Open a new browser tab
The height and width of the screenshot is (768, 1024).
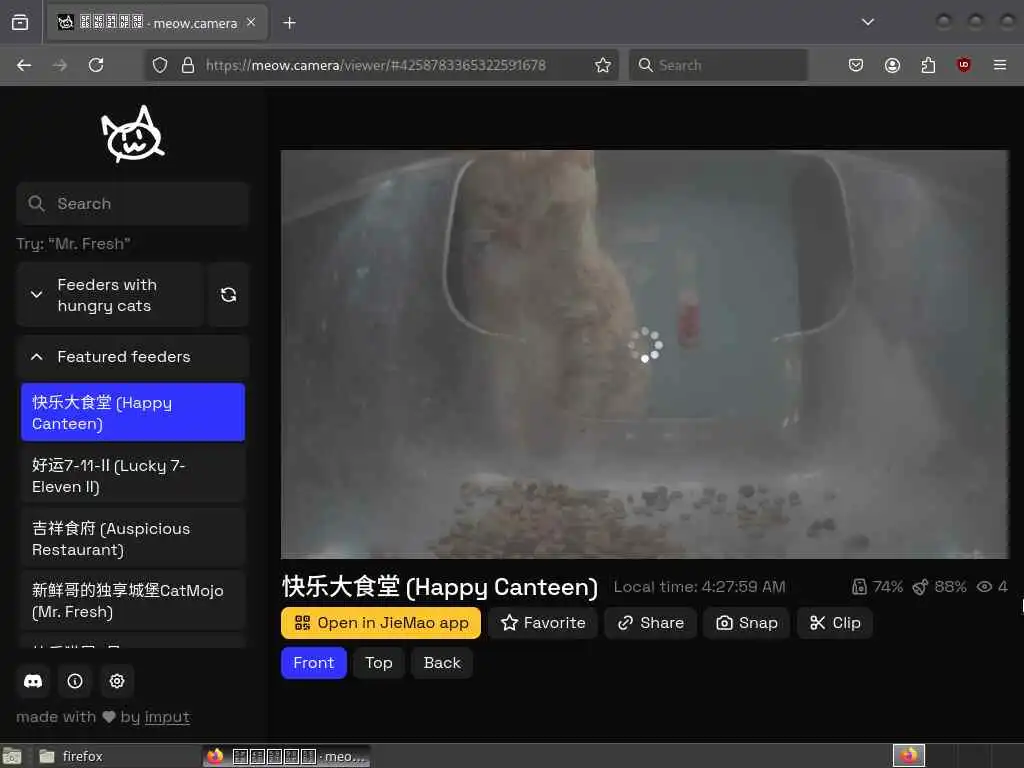[289, 23]
